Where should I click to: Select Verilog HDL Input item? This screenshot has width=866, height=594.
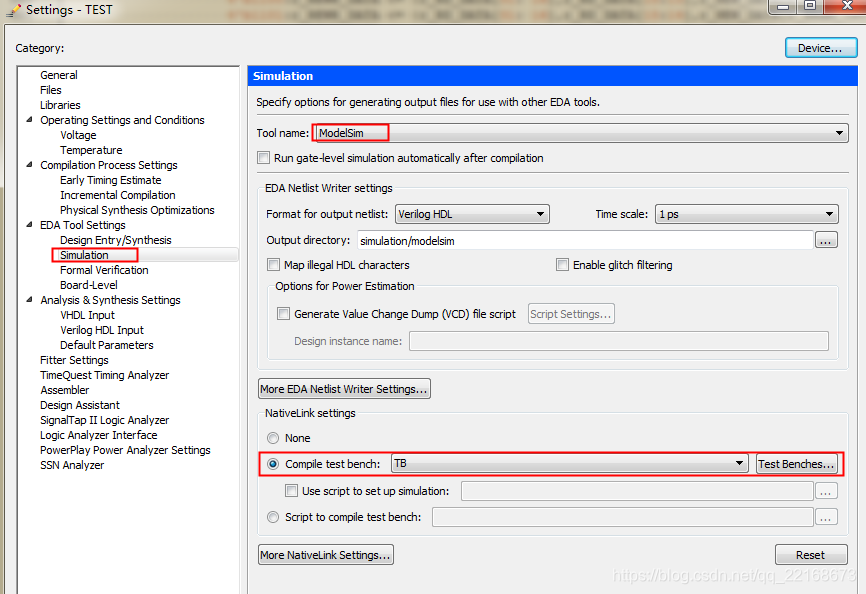(102, 330)
